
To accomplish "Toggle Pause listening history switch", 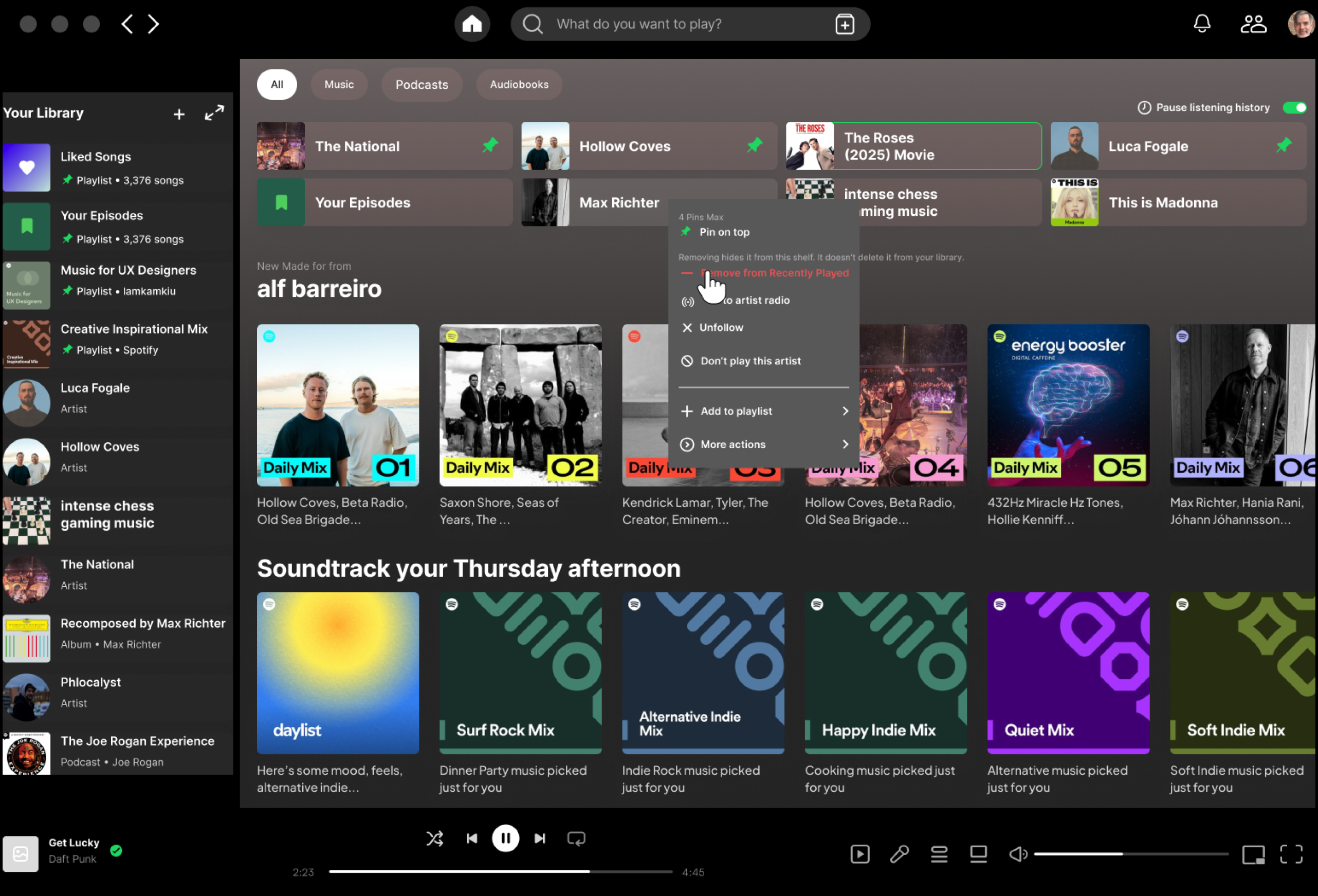I will [x=1295, y=108].
